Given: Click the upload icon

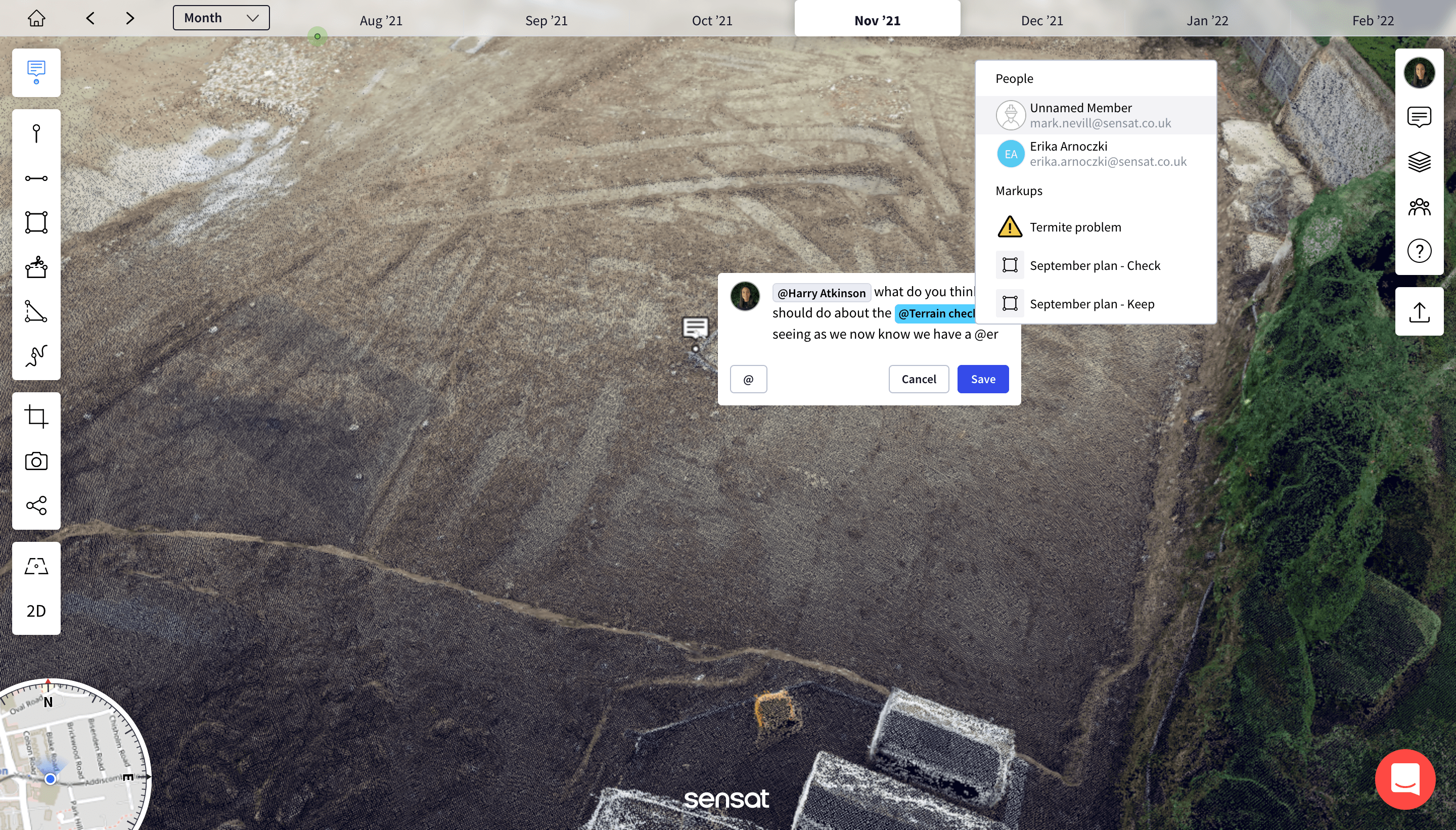Looking at the screenshot, I should pyautogui.click(x=1419, y=312).
